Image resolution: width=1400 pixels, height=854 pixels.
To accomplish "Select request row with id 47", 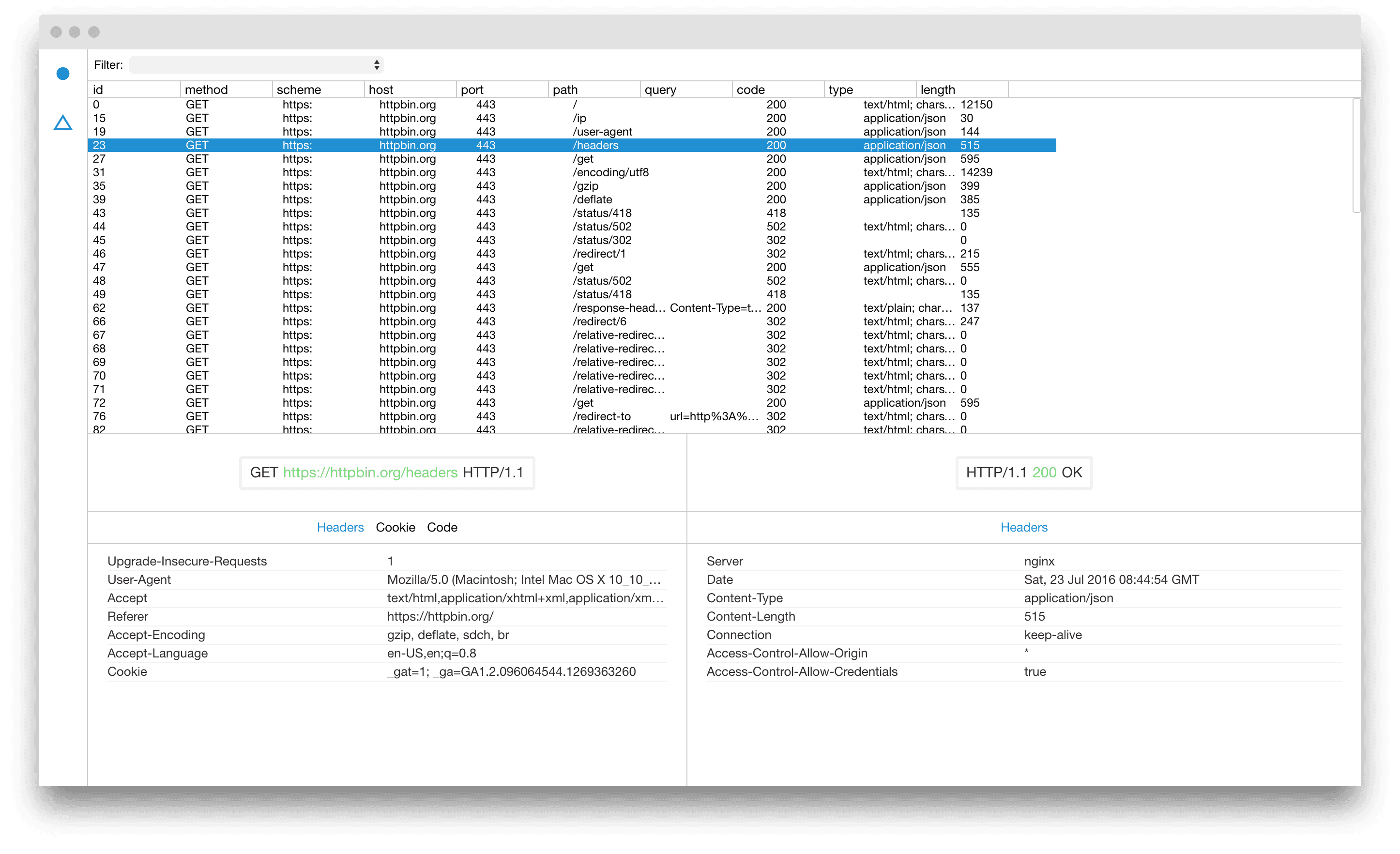I will click(x=572, y=267).
